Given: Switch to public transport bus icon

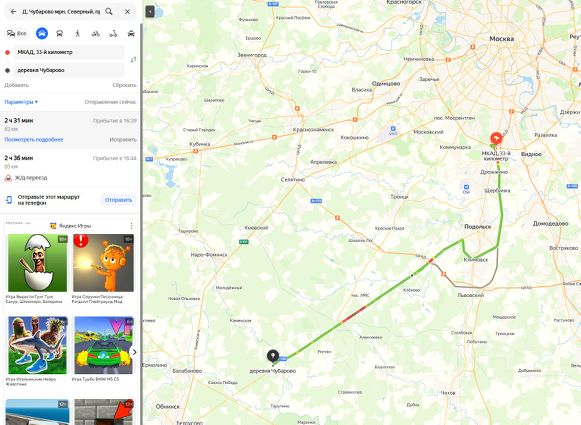Looking at the screenshot, I should (x=59, y=34).
